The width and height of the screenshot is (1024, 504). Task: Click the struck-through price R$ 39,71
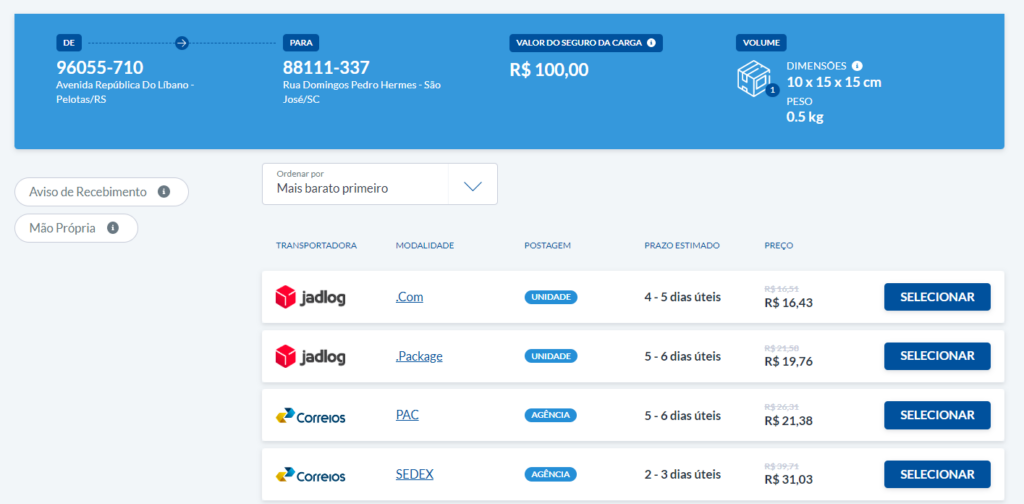coord(781,466)
